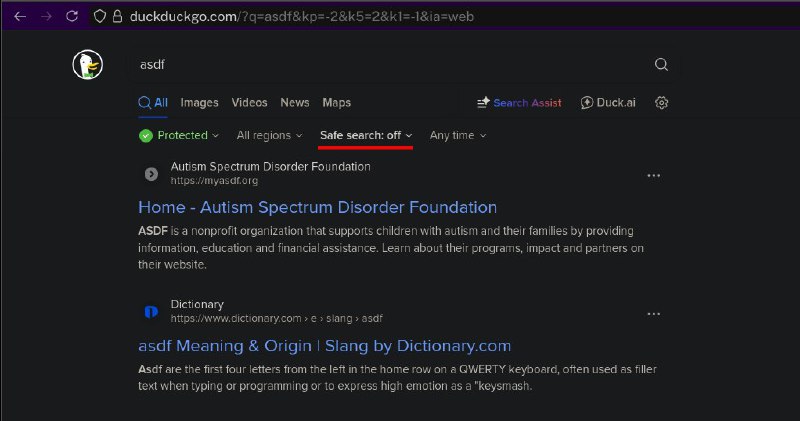Expand the Protected status dropdown
The image size is (800, 421).
pyautogui.click(x=179, y=135)
